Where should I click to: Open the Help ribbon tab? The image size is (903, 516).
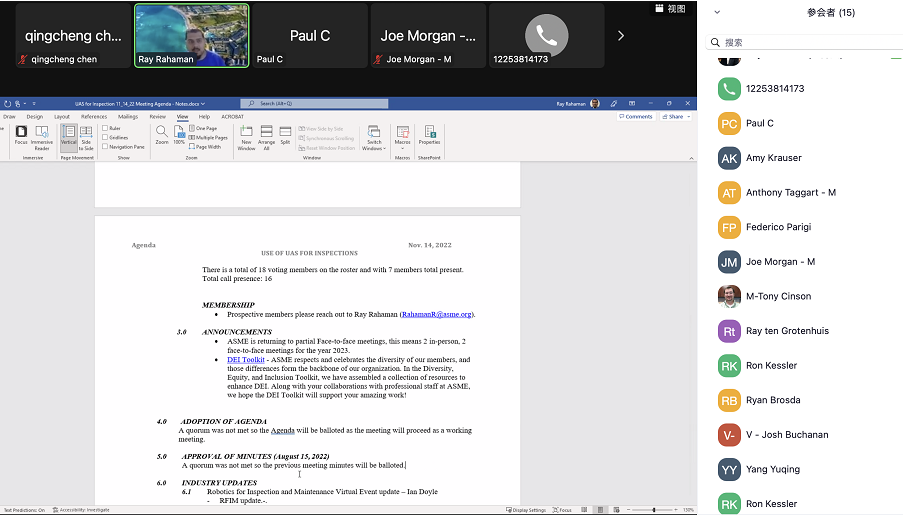[204, 117]
